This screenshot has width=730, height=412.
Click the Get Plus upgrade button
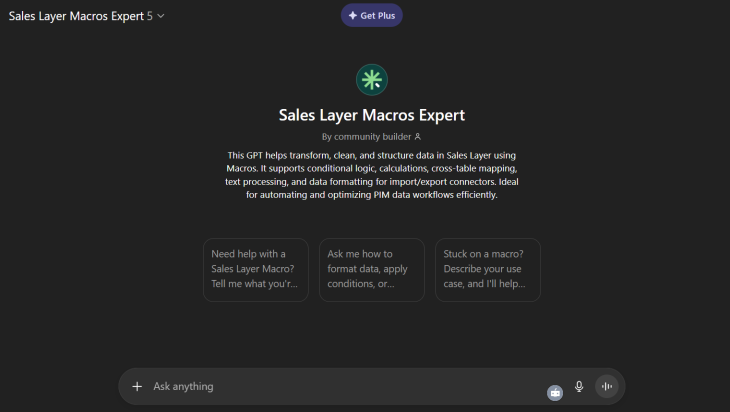click(372, 15)
